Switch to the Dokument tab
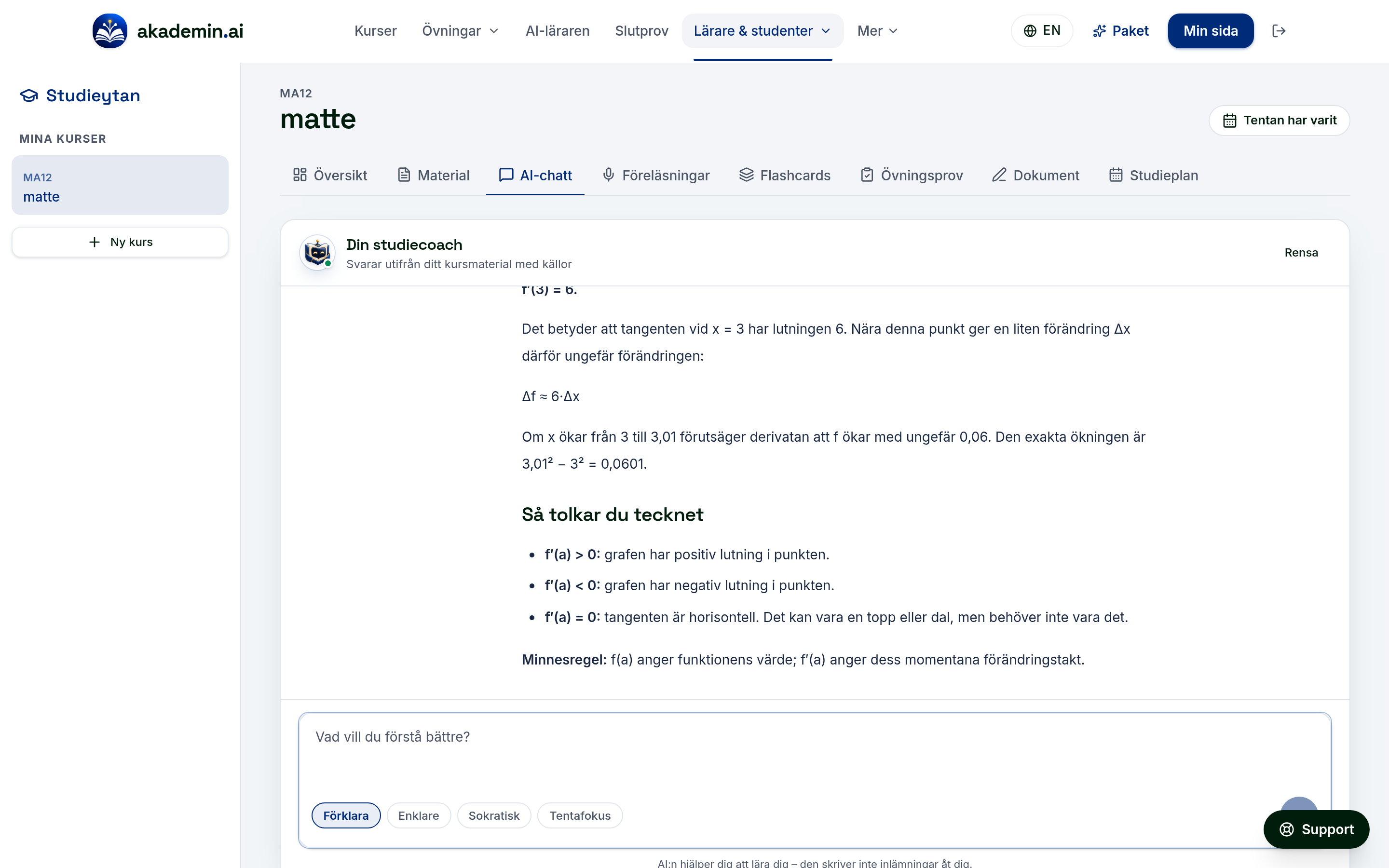Image resolution: width=1389 pixels, height=868 pixels. [x=1035, y=175]
